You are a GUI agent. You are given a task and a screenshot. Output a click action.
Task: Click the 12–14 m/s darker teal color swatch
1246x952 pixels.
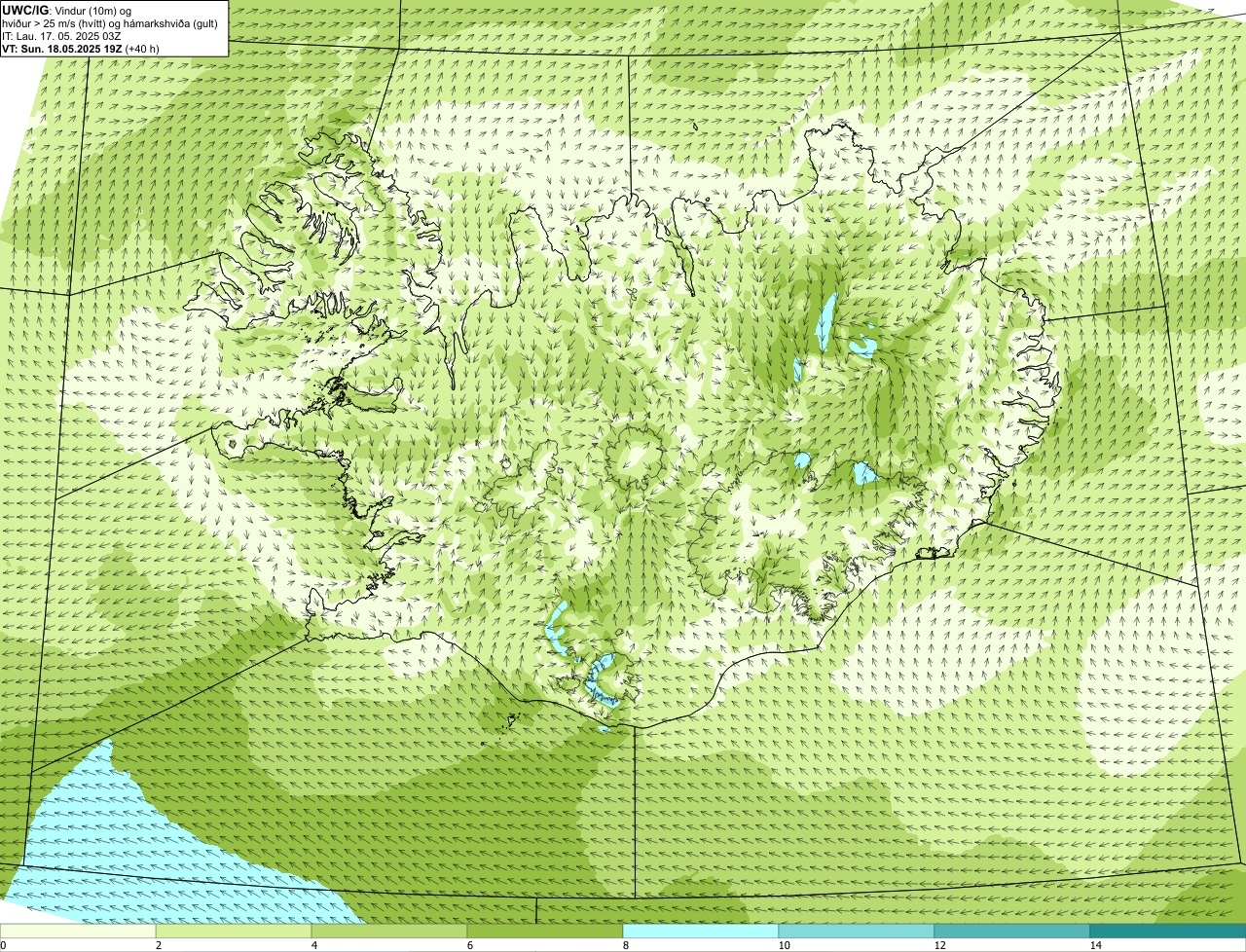coord(1012,931)
